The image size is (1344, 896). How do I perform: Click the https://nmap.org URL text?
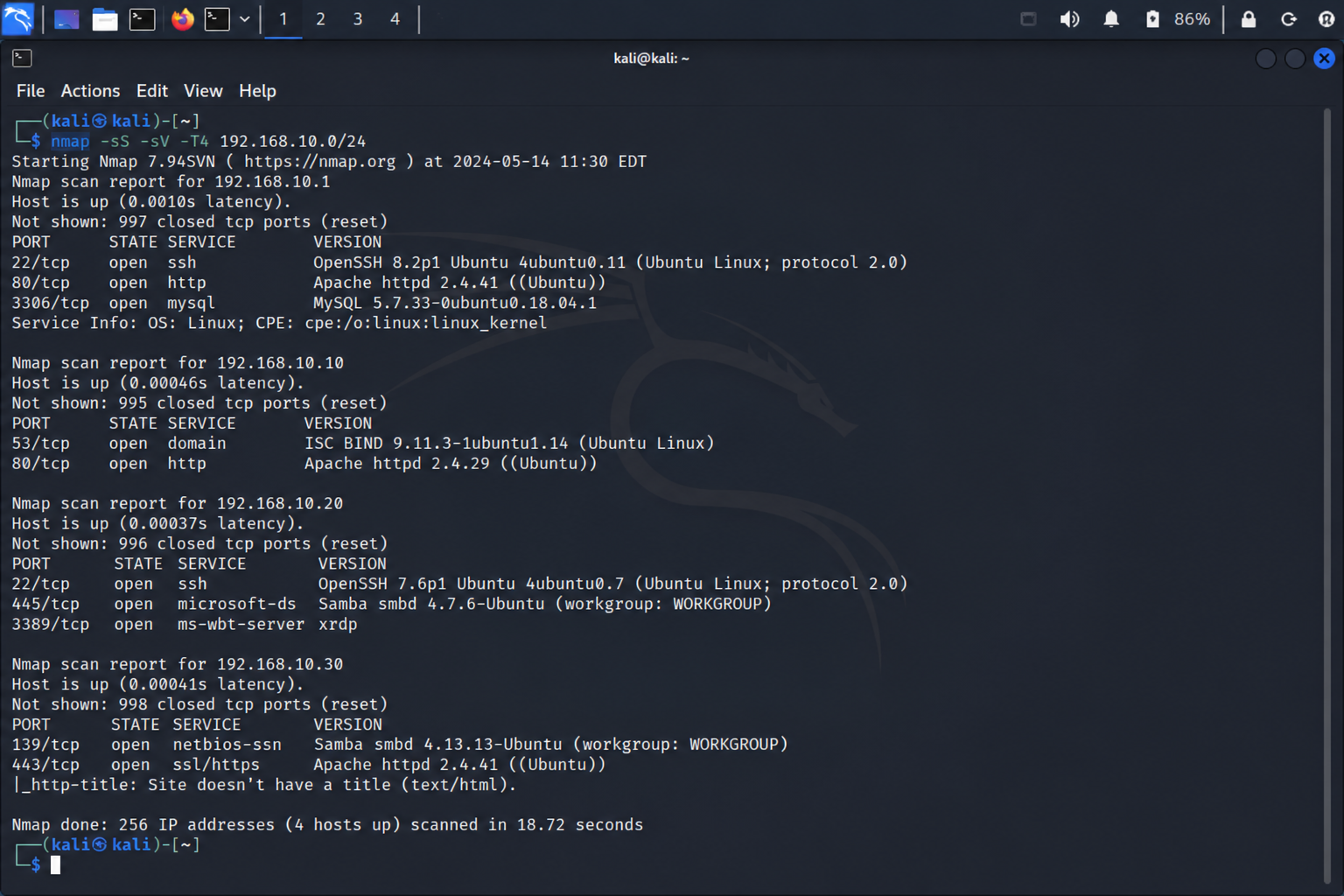pyautogui.click(x=319, y=161)
